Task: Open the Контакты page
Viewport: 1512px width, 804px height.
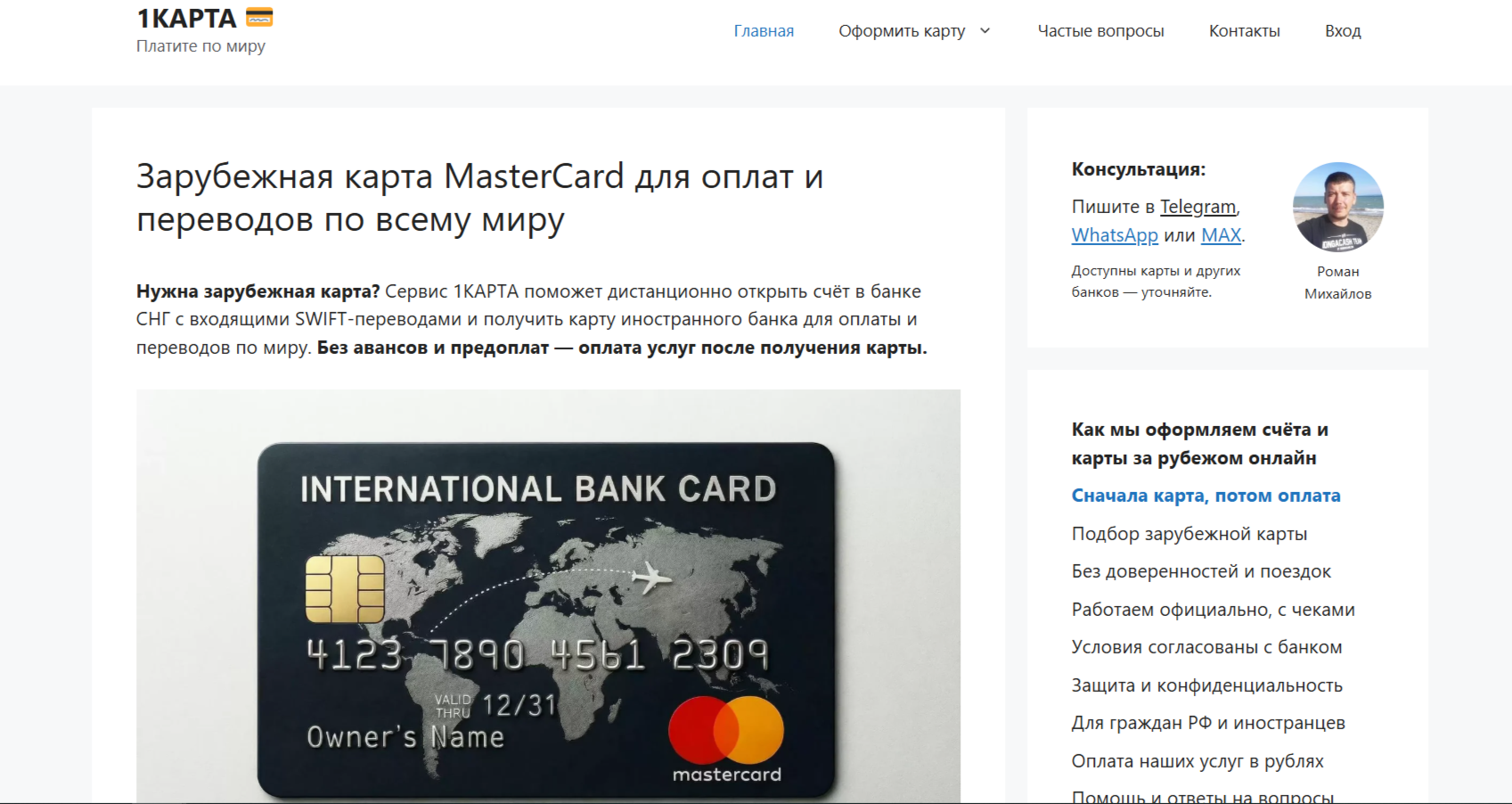Action: click(1244, 31)
